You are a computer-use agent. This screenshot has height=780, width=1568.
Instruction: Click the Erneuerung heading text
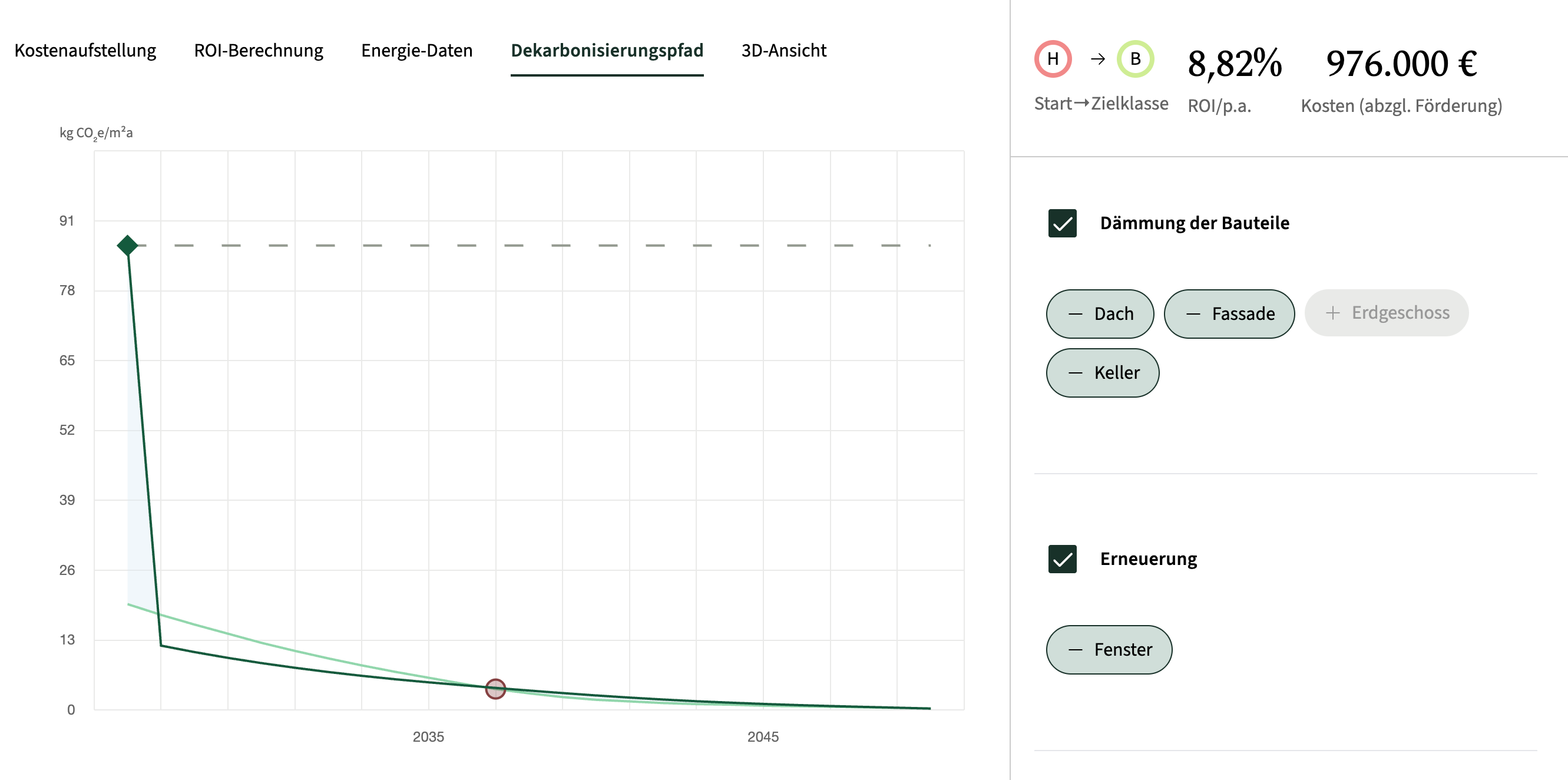pos(1148,559)
